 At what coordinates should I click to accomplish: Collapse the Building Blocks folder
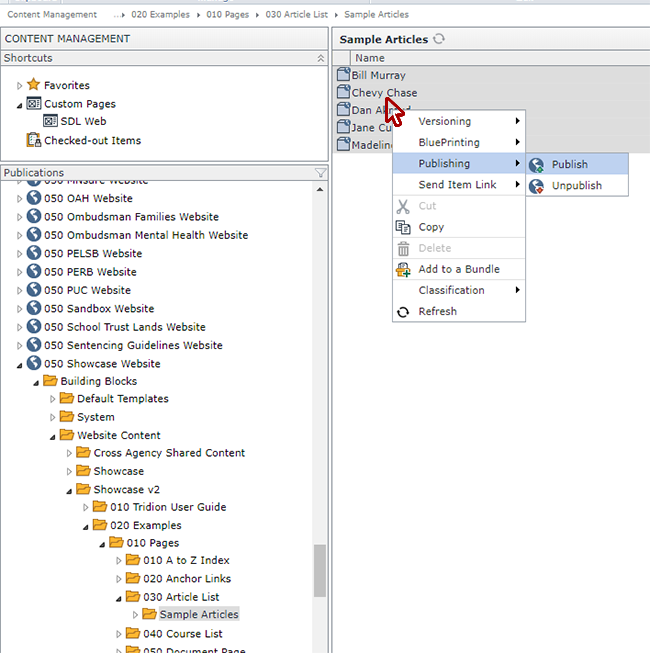[35, 382]
